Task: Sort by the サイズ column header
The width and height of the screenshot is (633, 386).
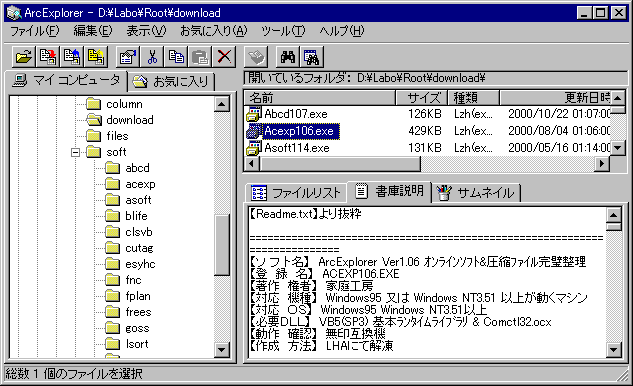Action: (x=421, y=98)
